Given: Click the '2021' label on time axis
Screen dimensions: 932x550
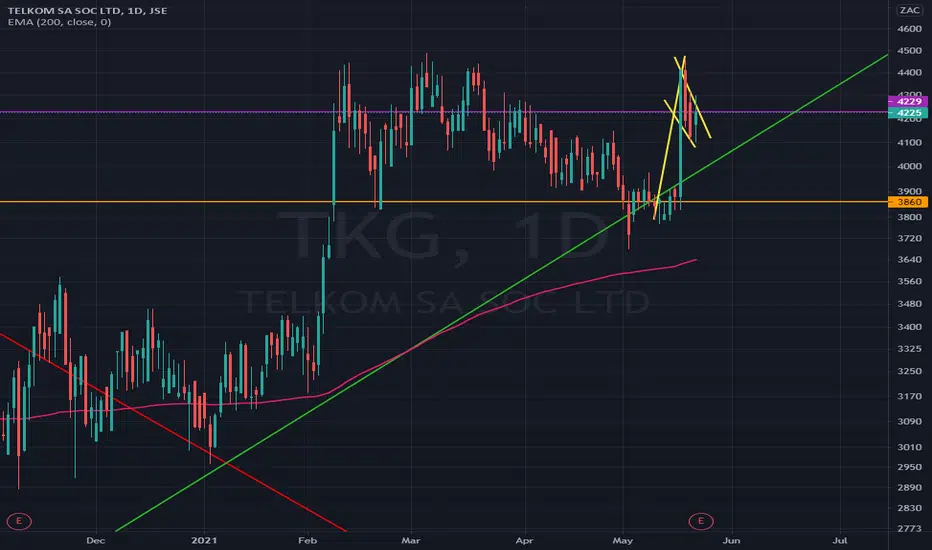Looking at the screenshot, I should pyautogui.click(x=204, y=540).
